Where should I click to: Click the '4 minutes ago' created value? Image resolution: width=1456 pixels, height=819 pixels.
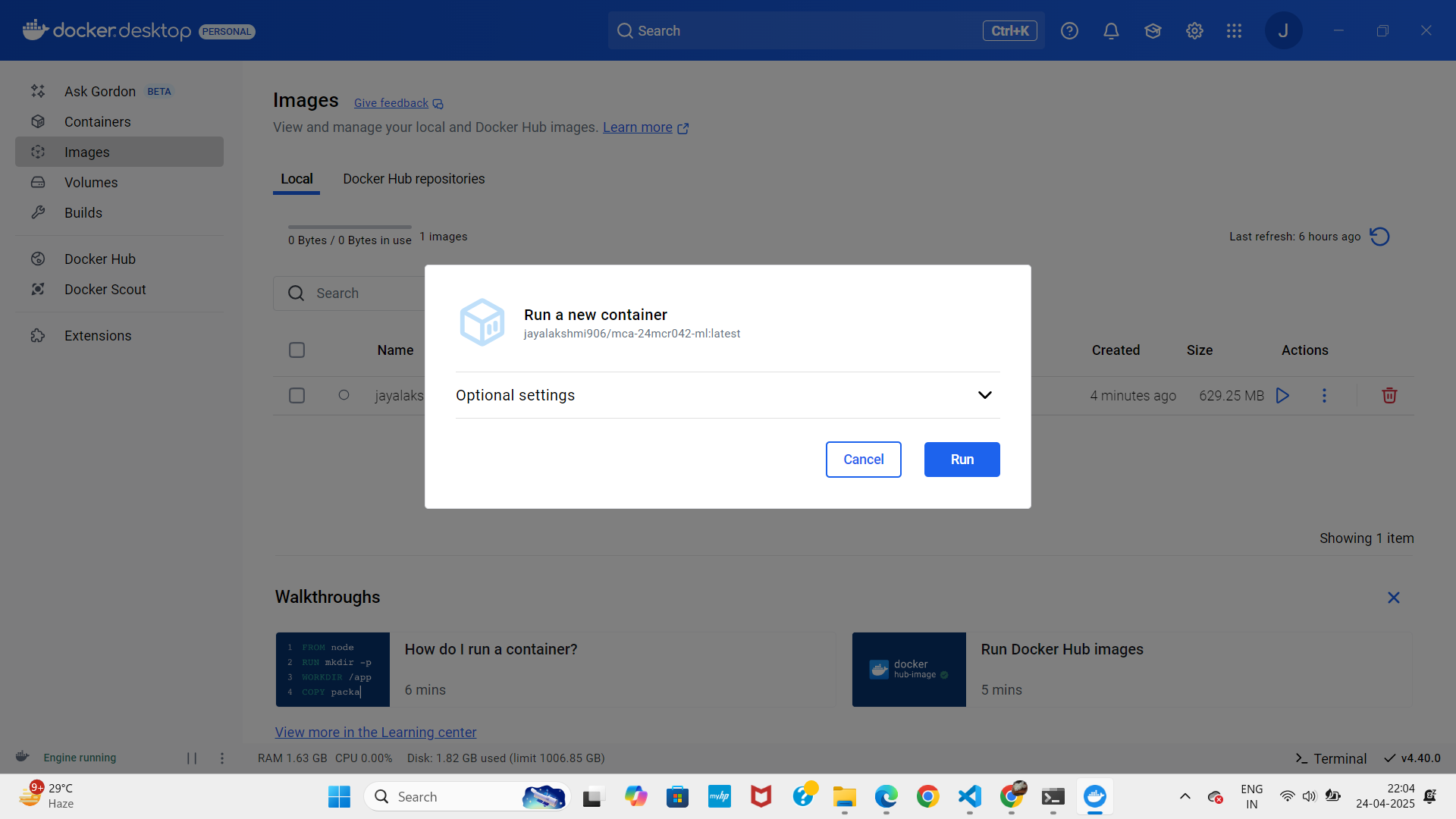1133,395
